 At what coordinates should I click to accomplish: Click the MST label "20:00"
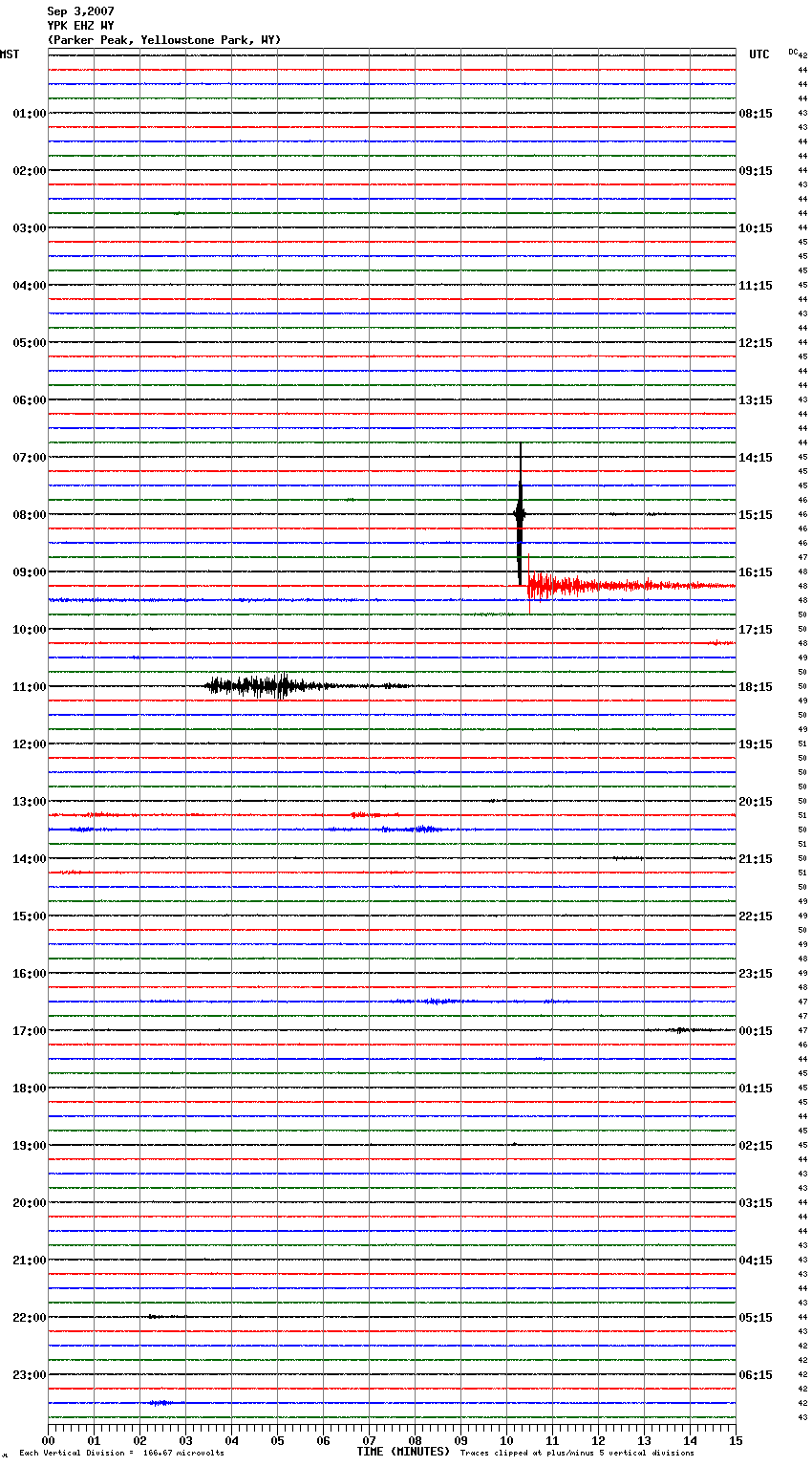(x=30, y=1203)
